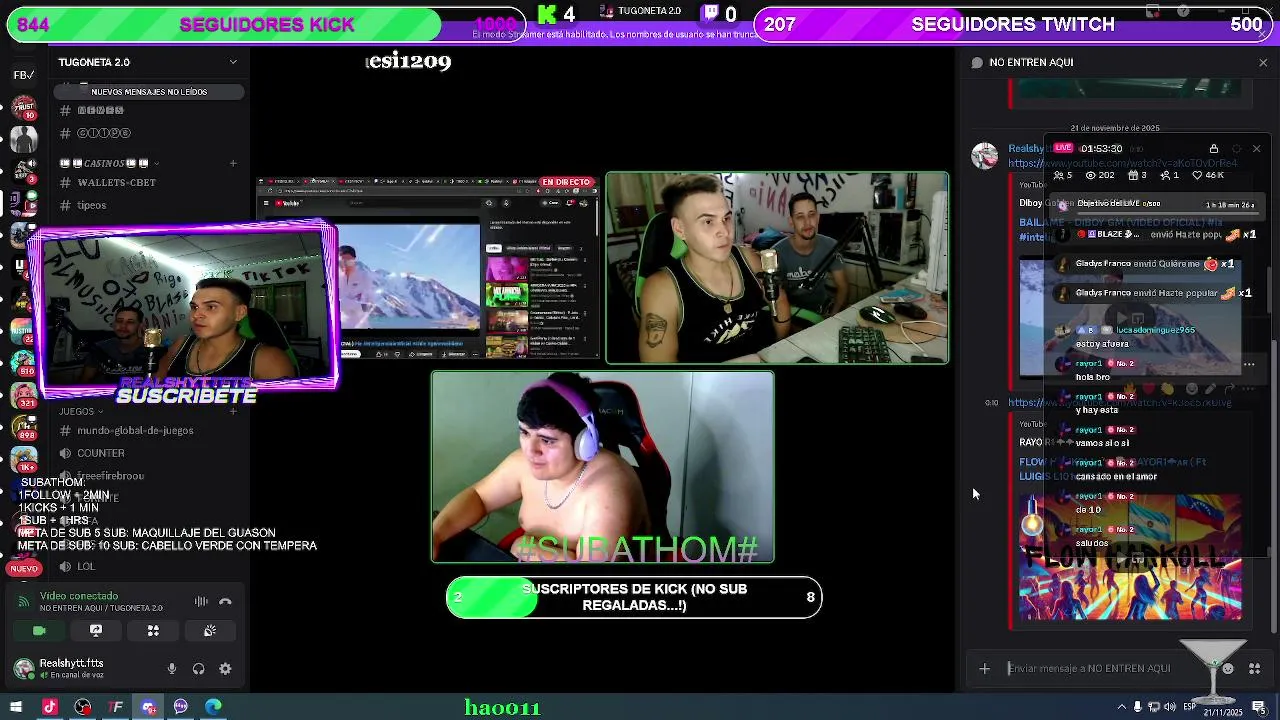Open emoji picker in message box
1280x720 pixels.
[1228, 669]
